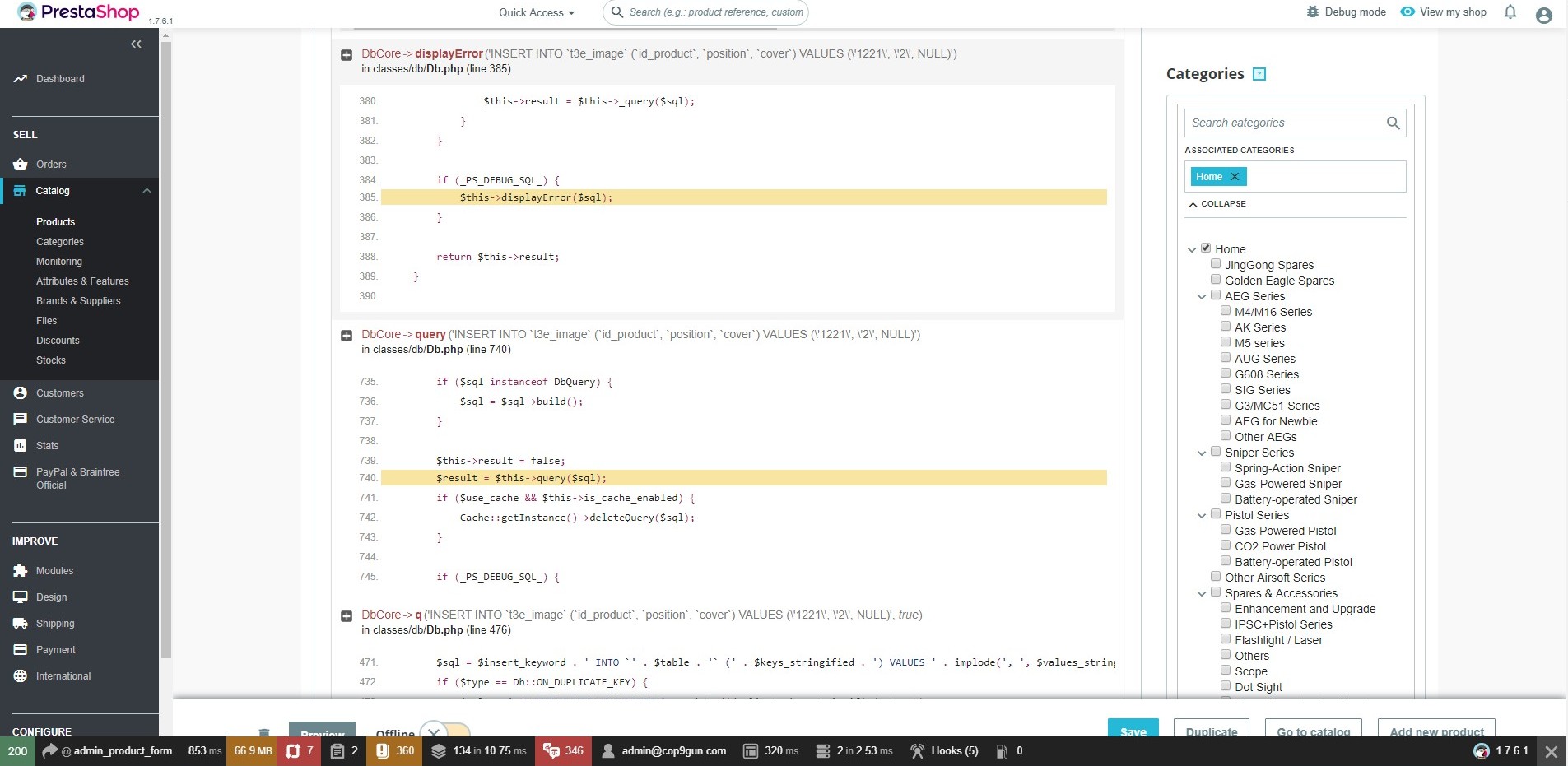Open the Quick Access dropdown
This screenshot has height=766, width=1568.
pos(536,12)
